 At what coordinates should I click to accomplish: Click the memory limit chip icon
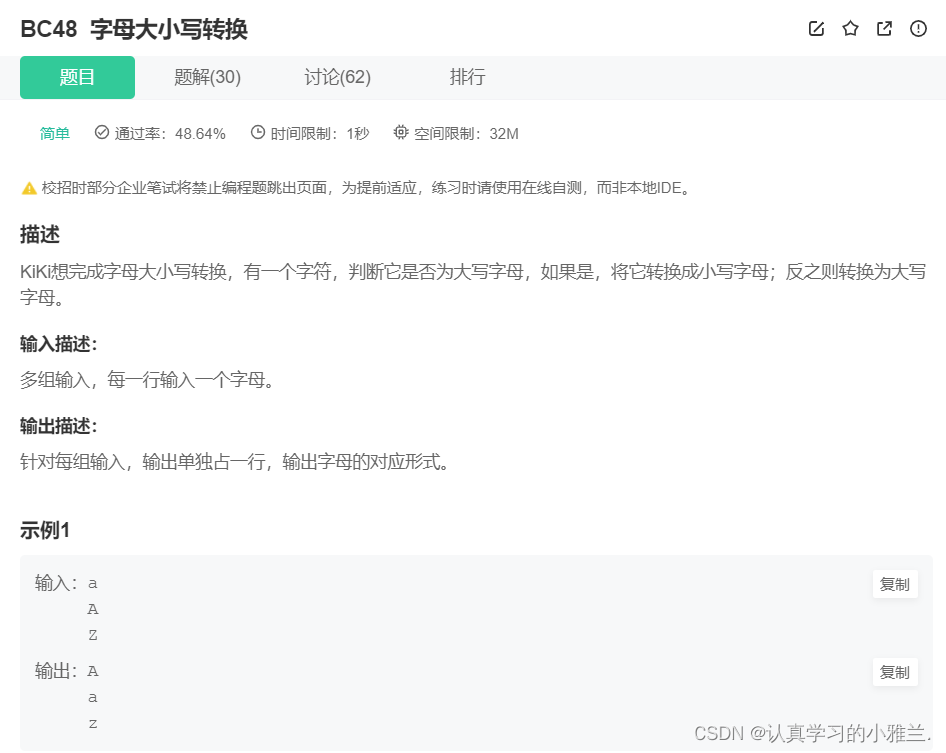(x=401, y=132)
